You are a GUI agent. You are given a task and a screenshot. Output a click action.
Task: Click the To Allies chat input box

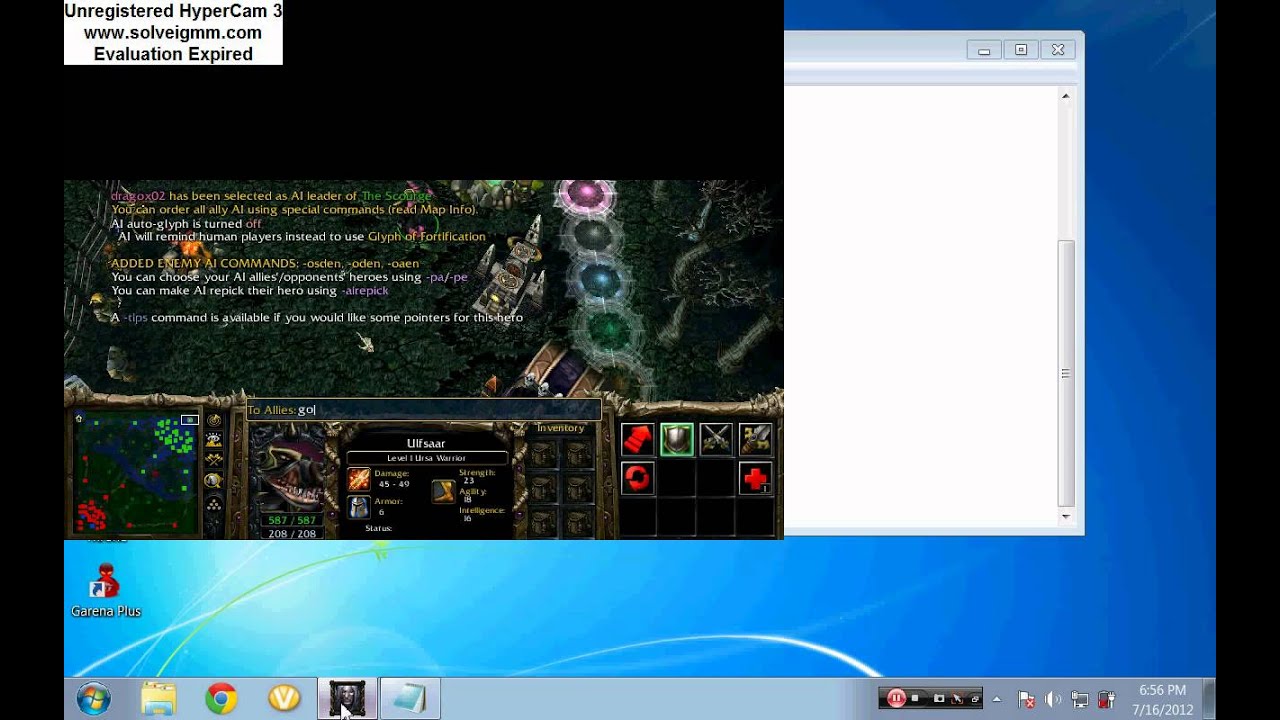[x=423, y=410]
